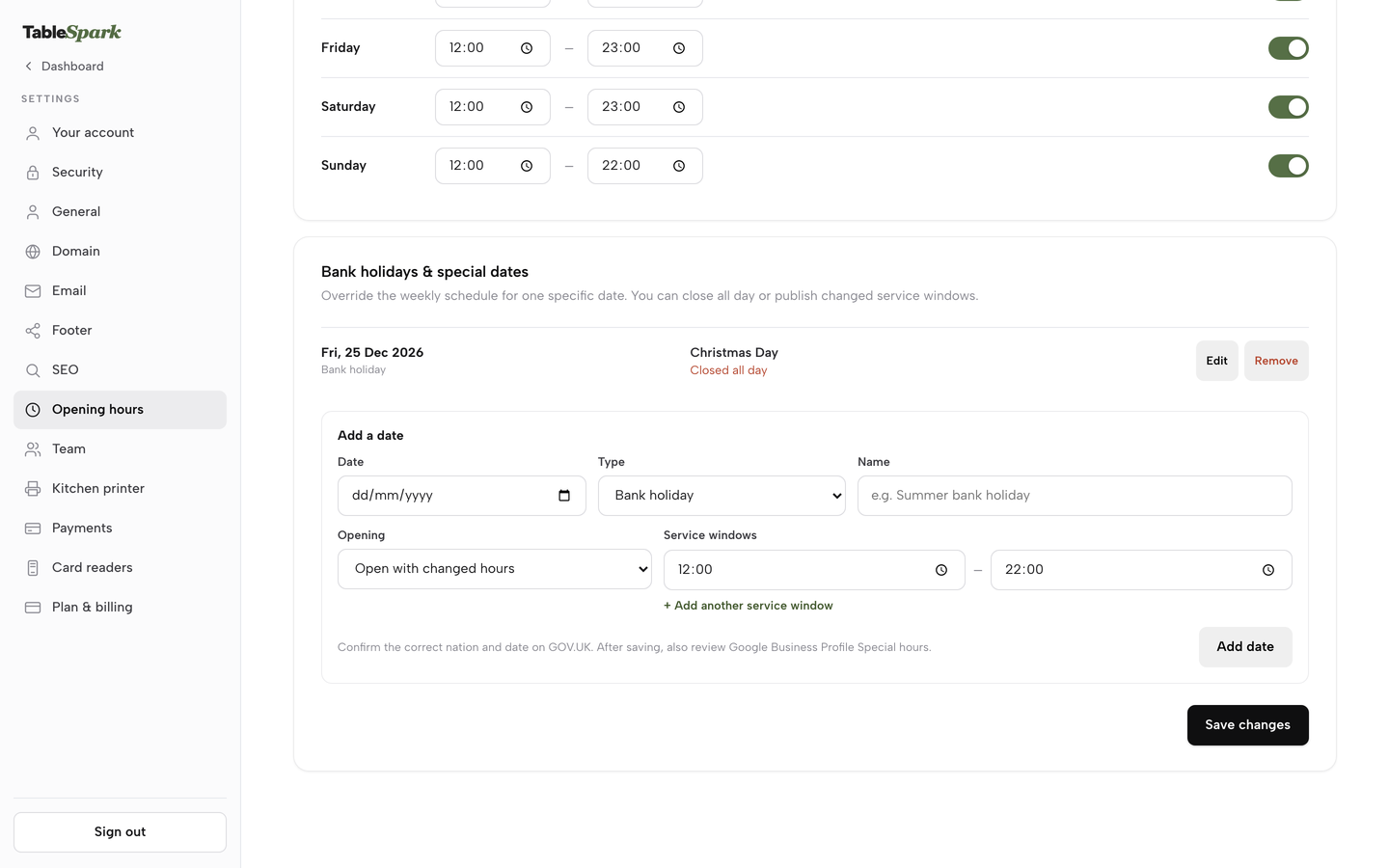
Task: Open Payments settings
Action: (120, 529)
